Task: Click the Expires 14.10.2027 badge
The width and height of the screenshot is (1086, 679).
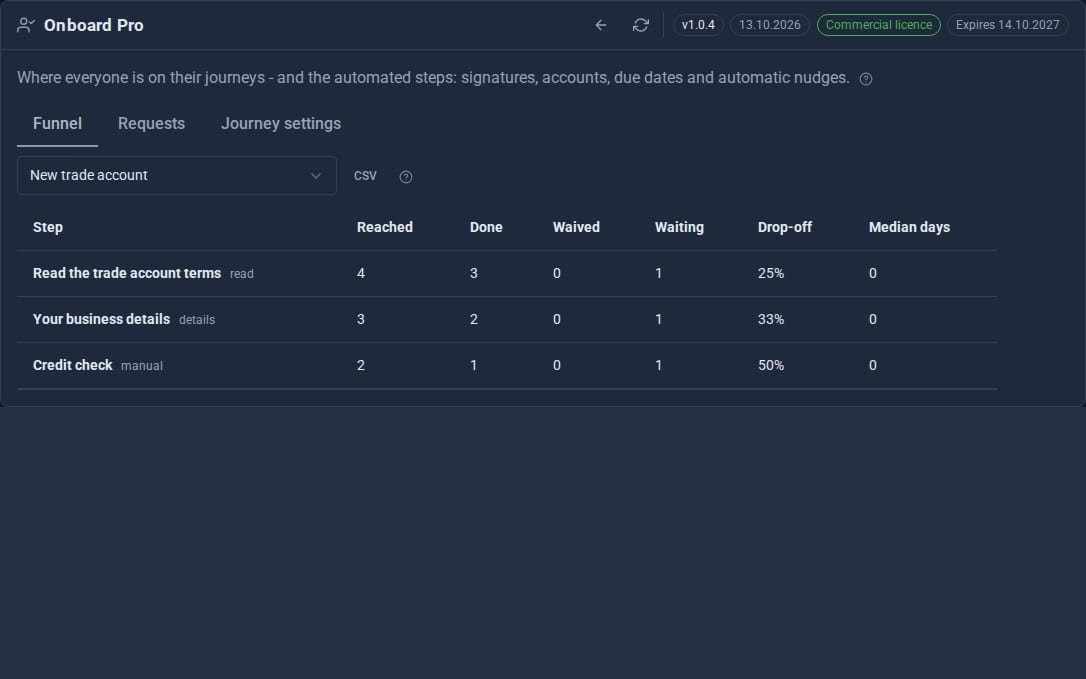Action: coord(1008,25)
